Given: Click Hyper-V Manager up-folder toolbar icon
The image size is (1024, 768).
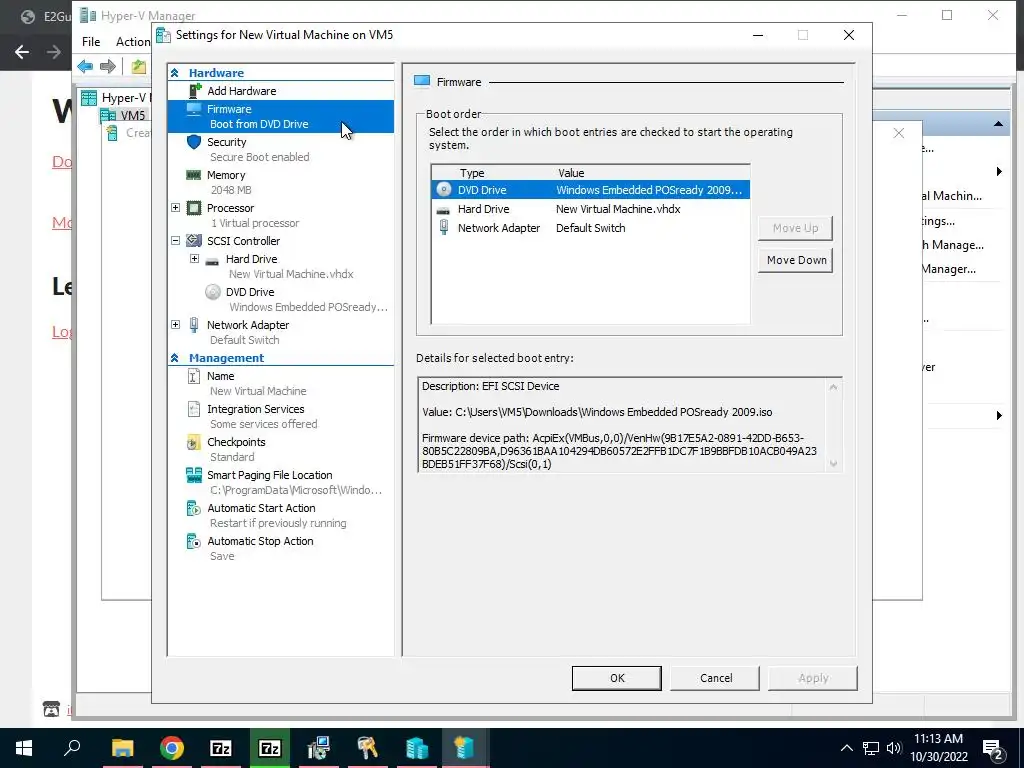Looking at the screenshot, I should point(138,66).
